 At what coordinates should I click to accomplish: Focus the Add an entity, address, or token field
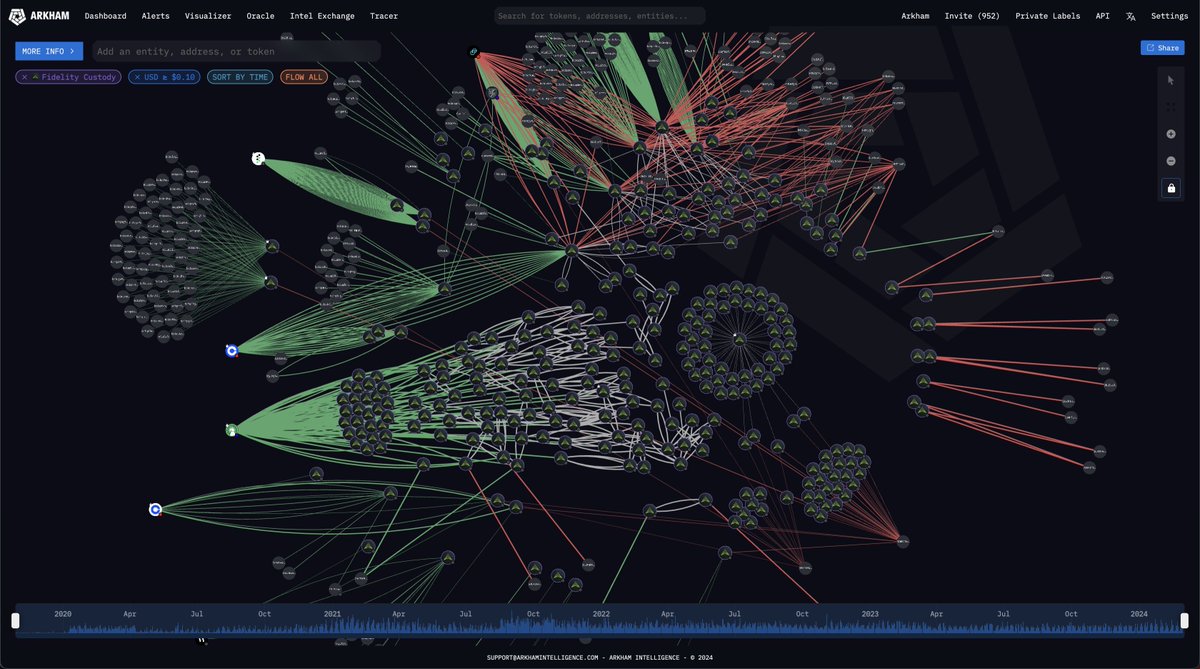pos(236,51)
